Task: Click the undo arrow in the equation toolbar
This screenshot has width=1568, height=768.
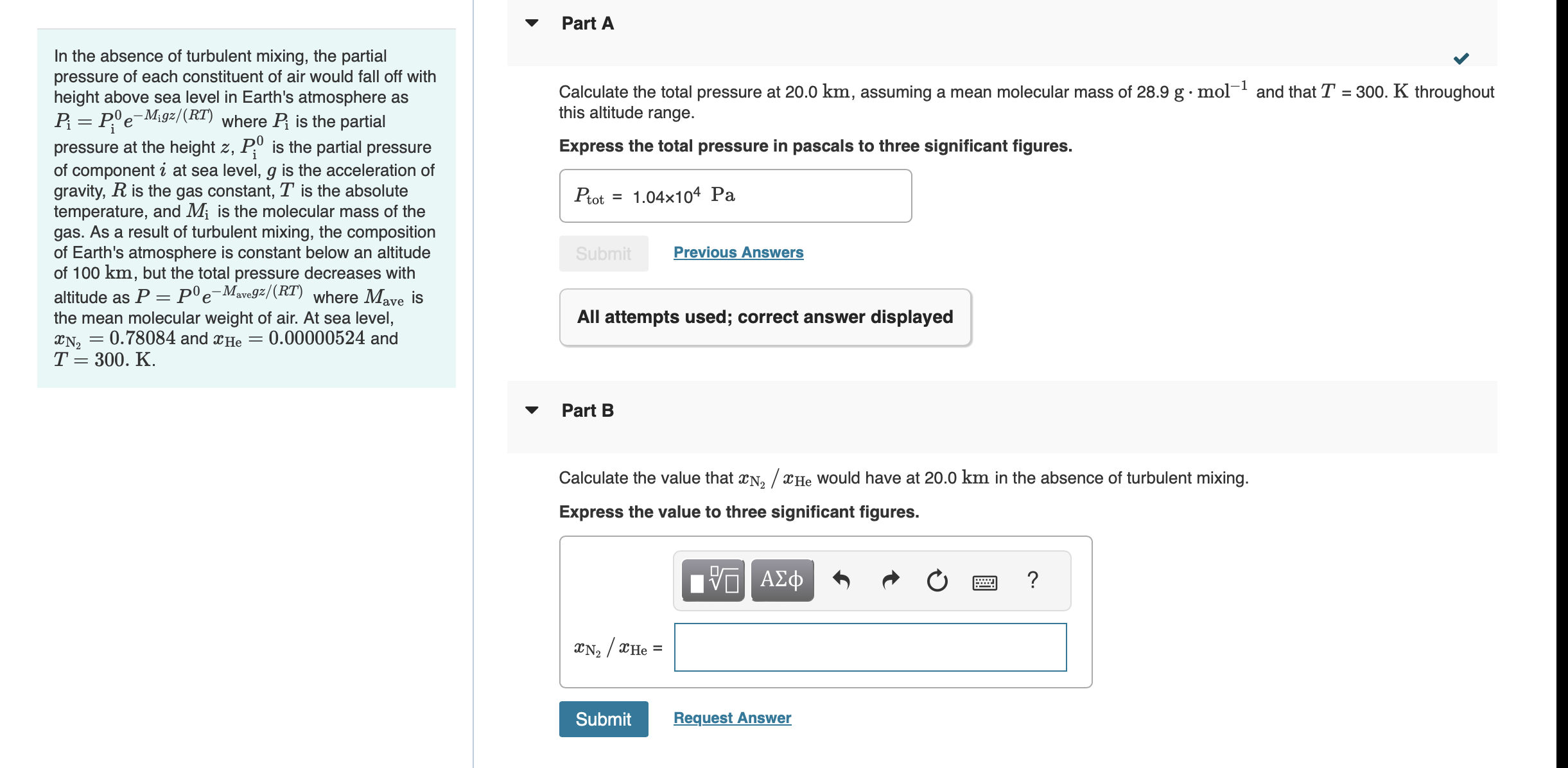Action: [843, 579]
